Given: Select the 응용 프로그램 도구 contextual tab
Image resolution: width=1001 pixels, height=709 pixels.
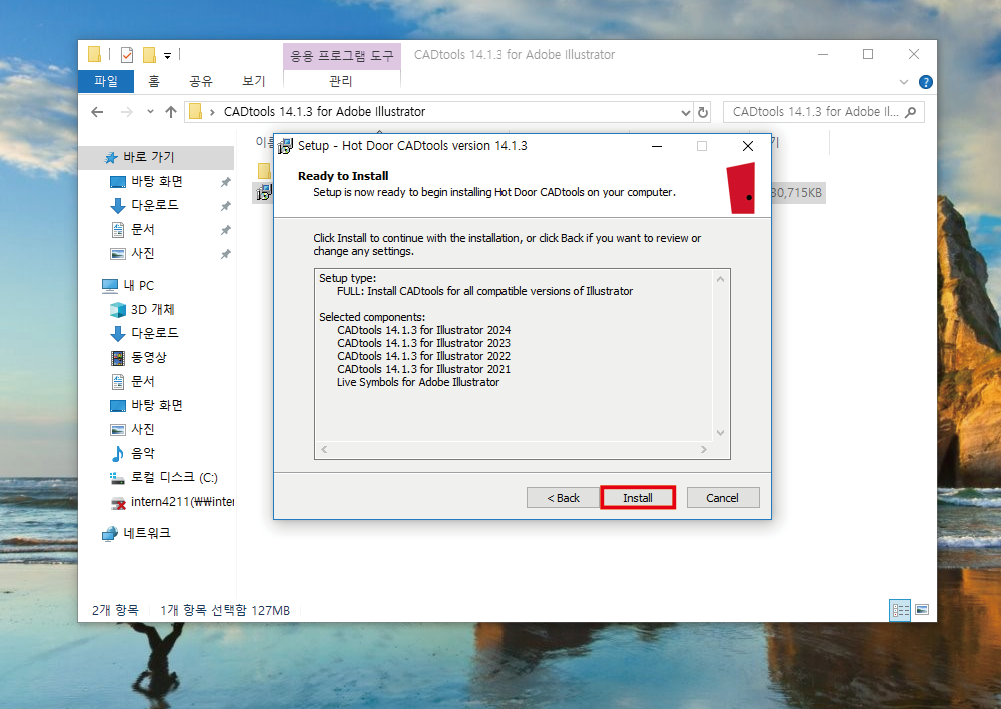Looking at the screenshot, I should pos(342,56).
